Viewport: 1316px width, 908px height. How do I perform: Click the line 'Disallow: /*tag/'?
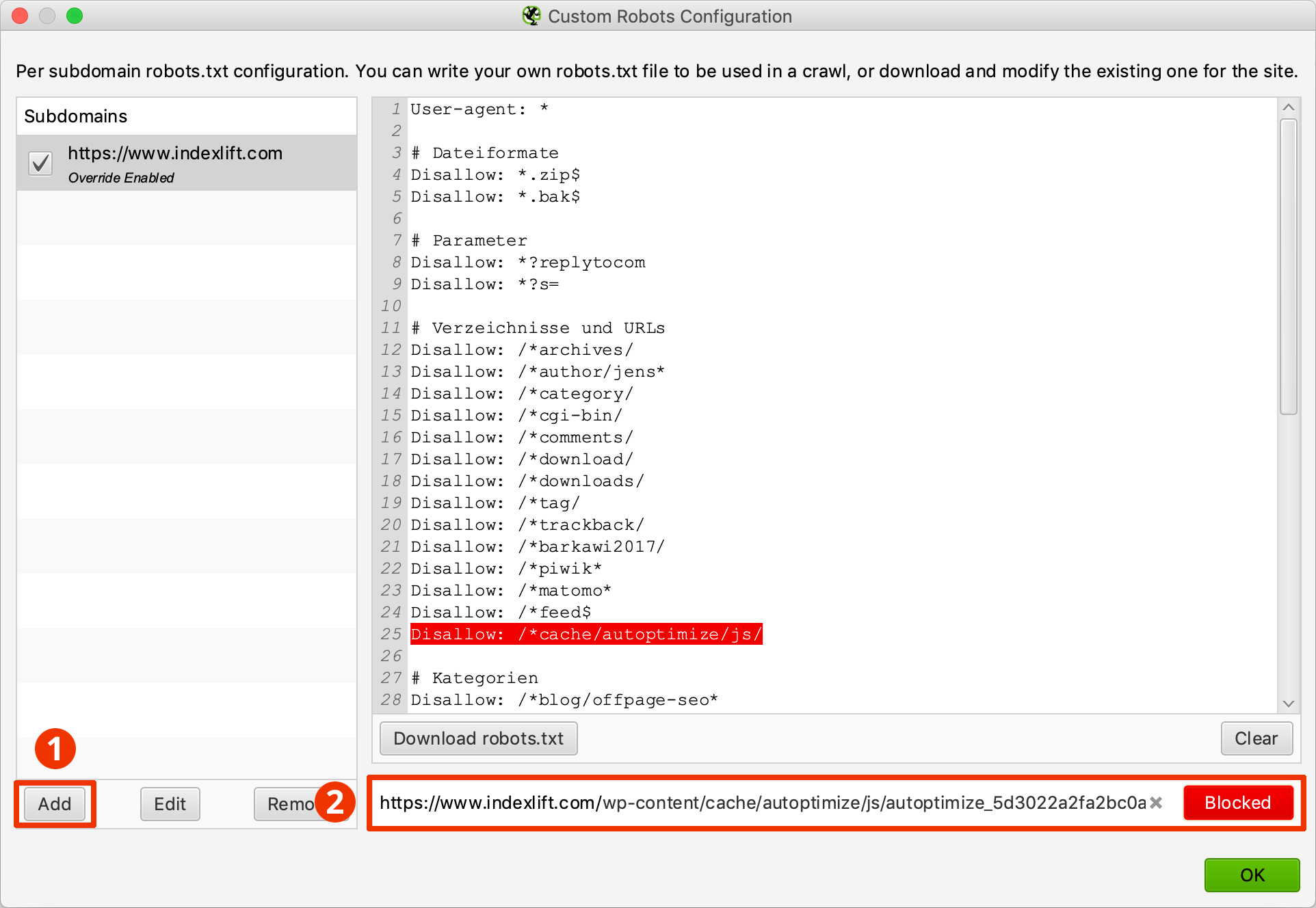496,503
